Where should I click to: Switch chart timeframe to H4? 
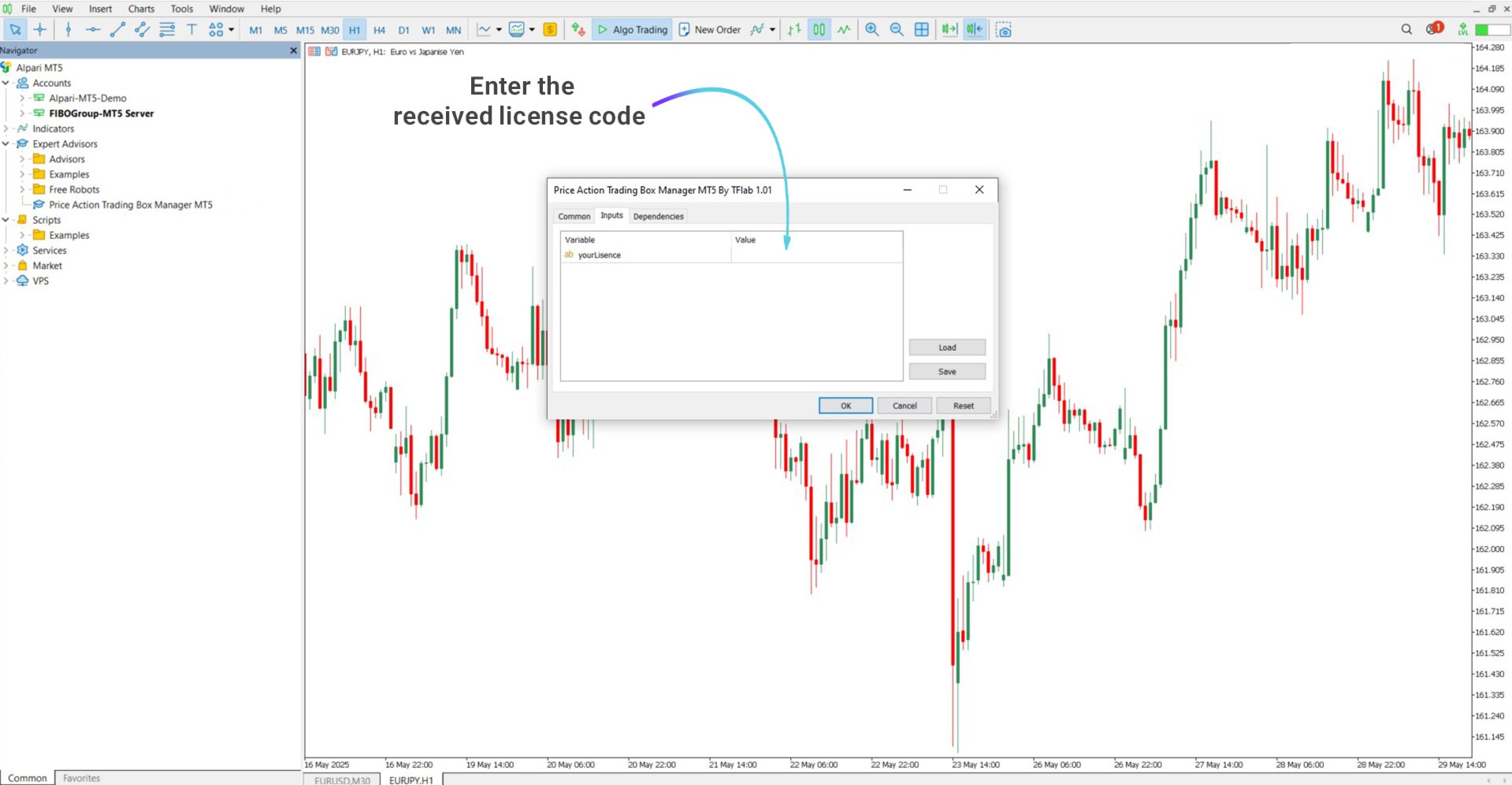coord(379,30)
